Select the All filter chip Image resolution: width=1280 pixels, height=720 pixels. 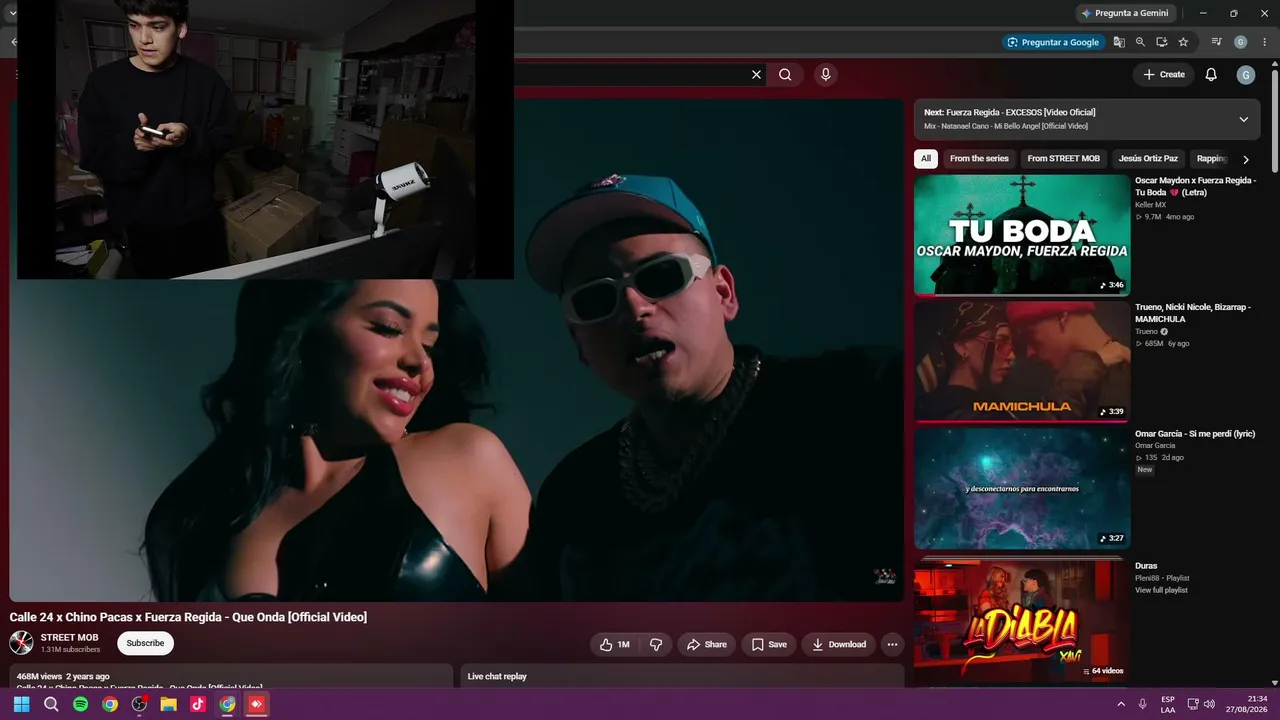[926, 158]
